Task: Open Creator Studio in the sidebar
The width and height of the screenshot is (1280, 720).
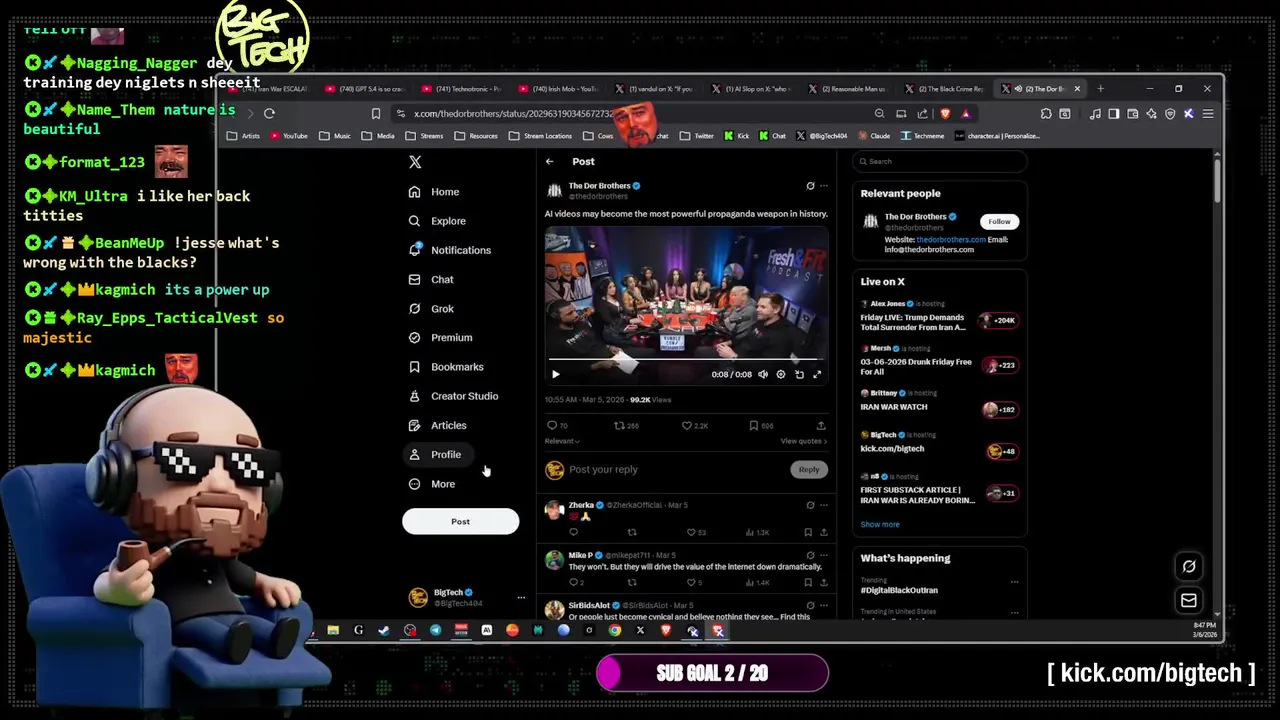Action: [453, 396]
